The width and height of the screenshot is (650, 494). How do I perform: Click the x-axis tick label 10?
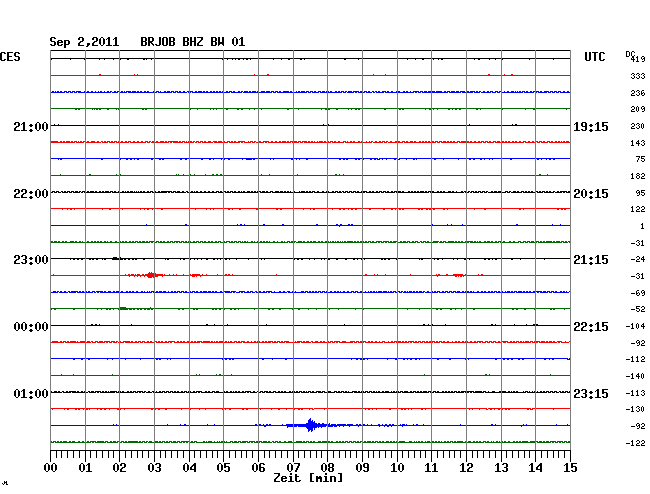(397, 468)
